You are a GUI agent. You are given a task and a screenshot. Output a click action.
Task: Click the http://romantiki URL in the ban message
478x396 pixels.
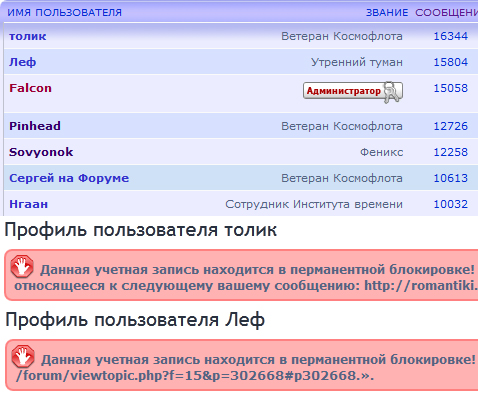[421, 286]
